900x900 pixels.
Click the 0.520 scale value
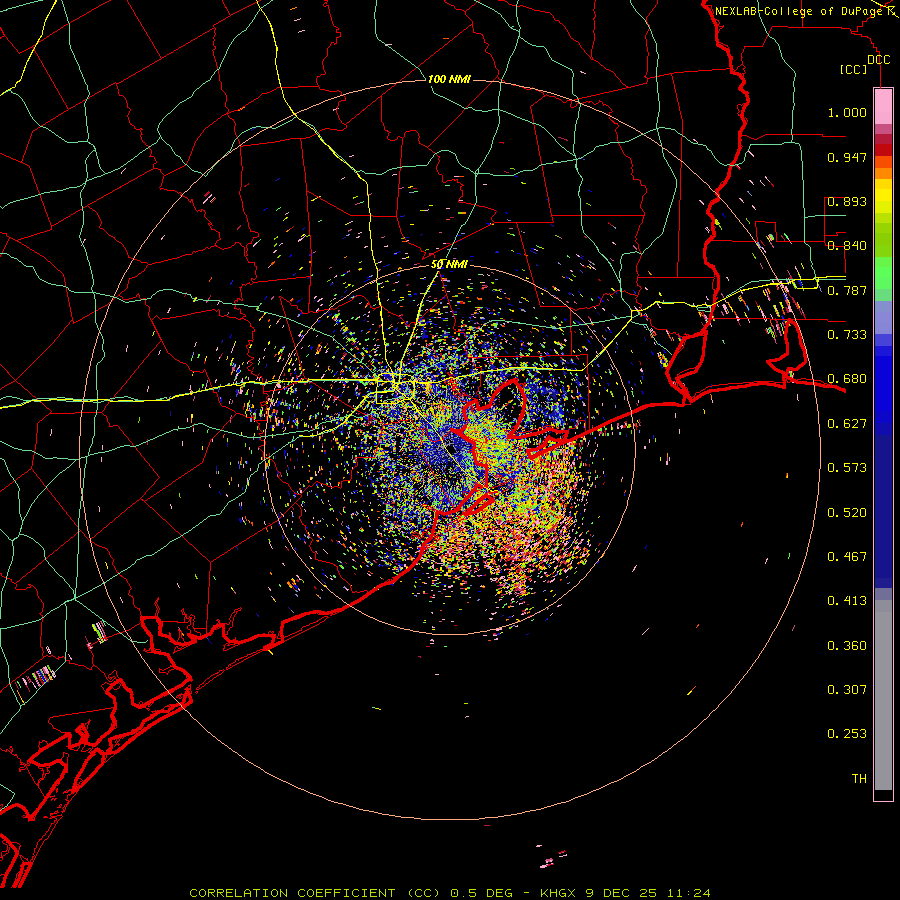[x=847, y=513]
